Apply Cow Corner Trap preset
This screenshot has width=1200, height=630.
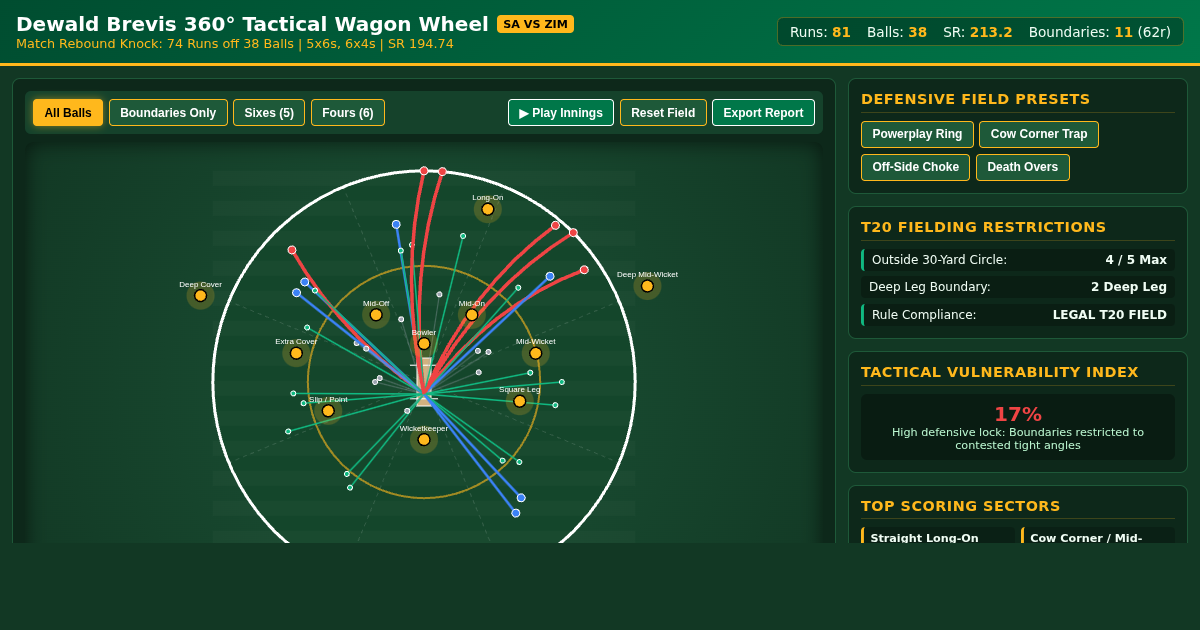[x=1039, y=134]
